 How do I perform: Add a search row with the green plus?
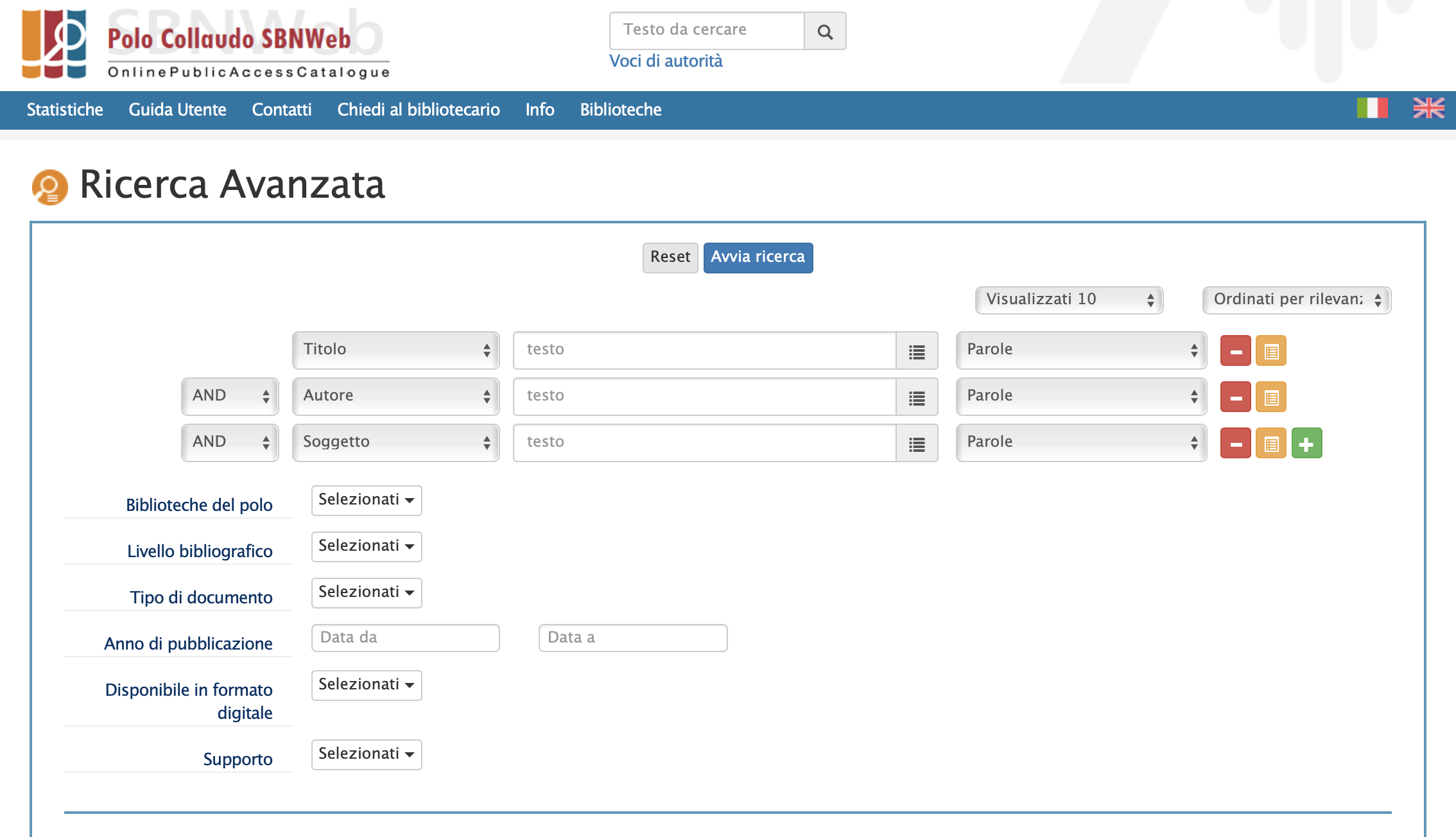coord(1306,444)
